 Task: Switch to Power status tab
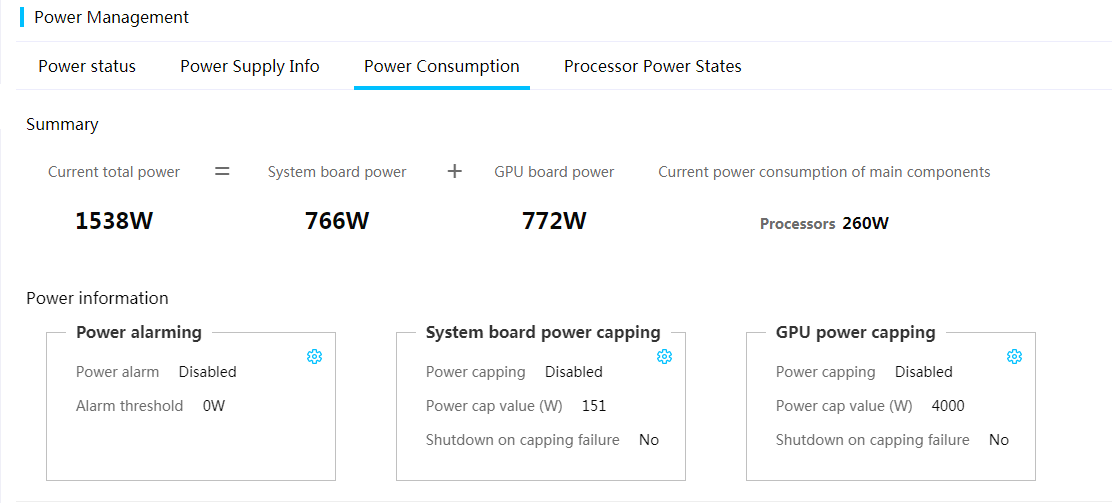(87, 66)
